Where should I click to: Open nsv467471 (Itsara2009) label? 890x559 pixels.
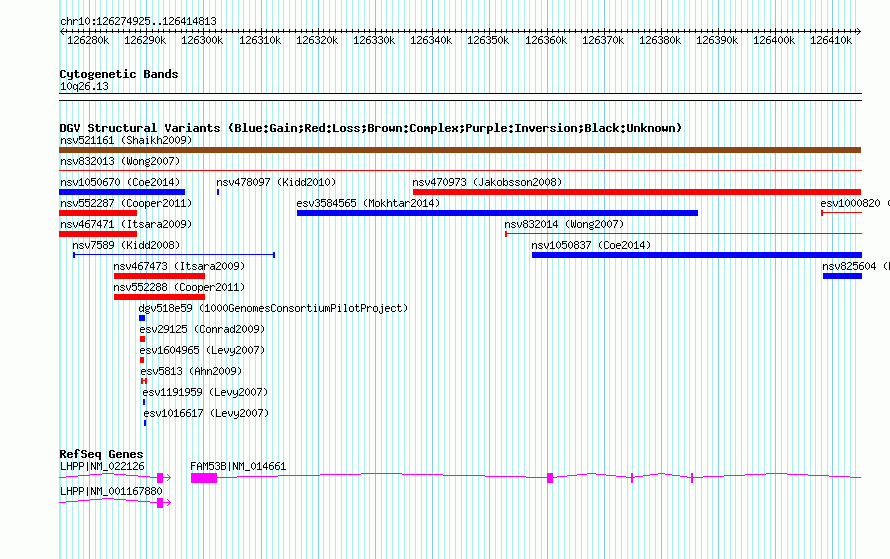coord(126,224)
